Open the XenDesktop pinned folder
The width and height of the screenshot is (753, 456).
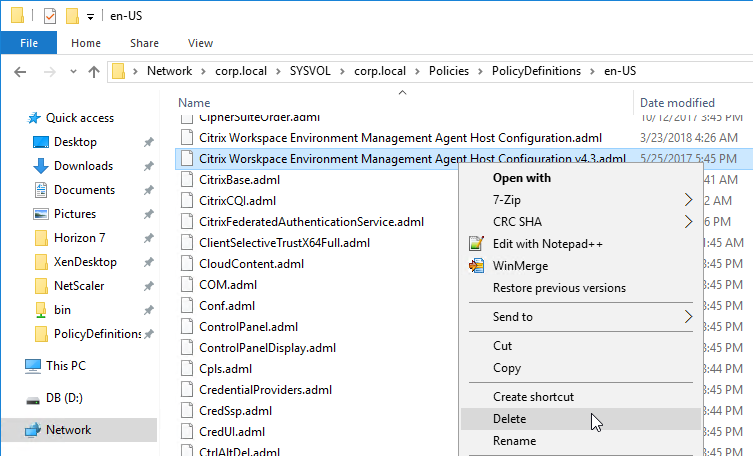point(85,262)
